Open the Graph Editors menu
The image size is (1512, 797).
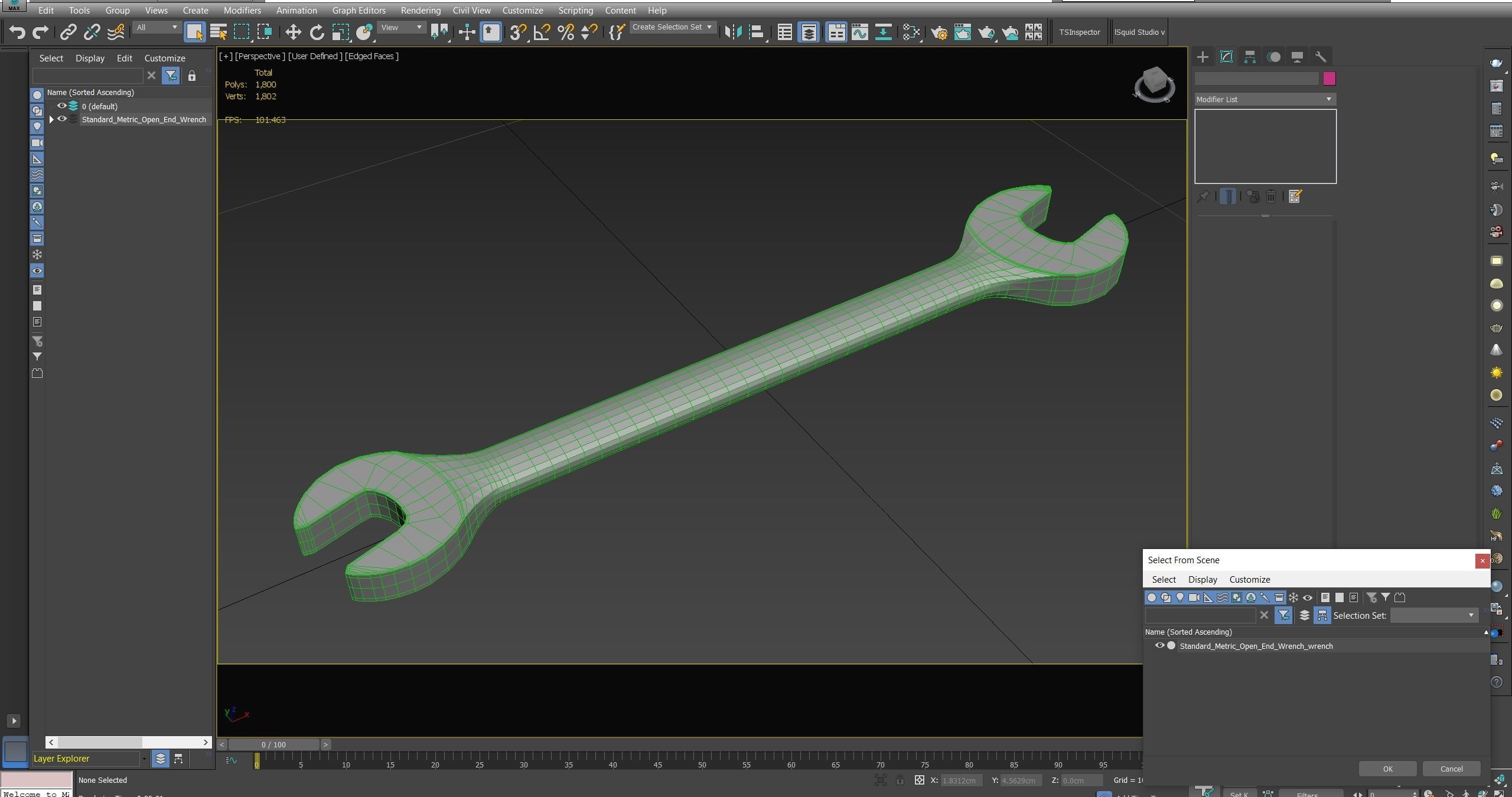359,10
